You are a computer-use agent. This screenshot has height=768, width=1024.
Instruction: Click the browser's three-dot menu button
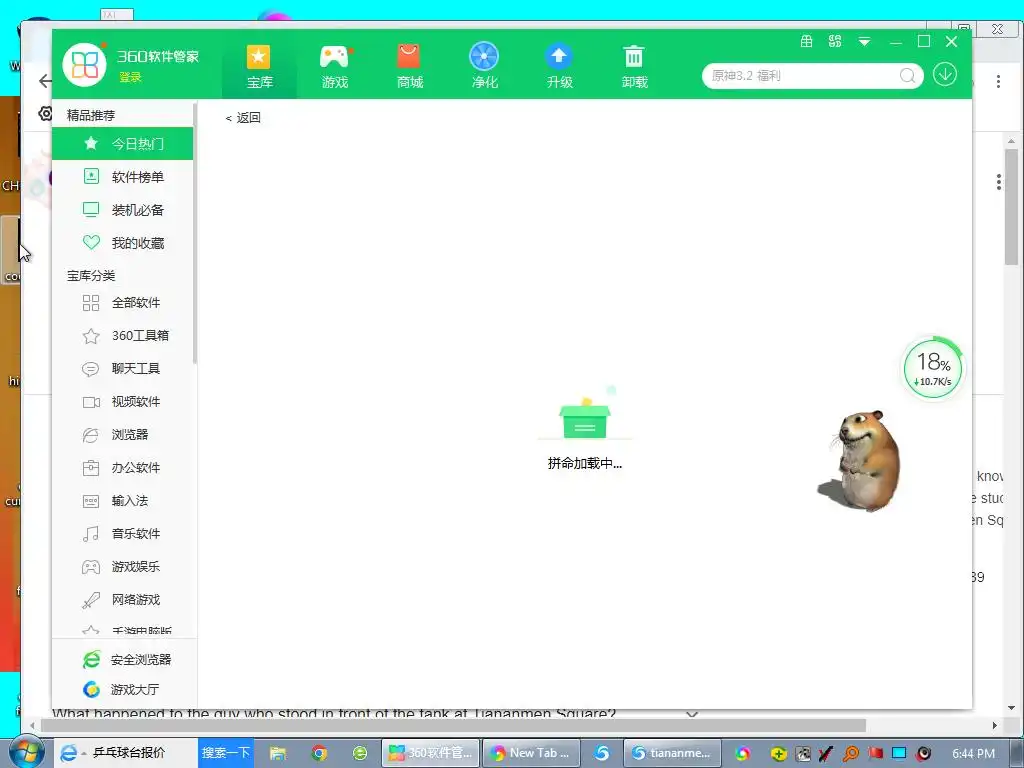998,82
